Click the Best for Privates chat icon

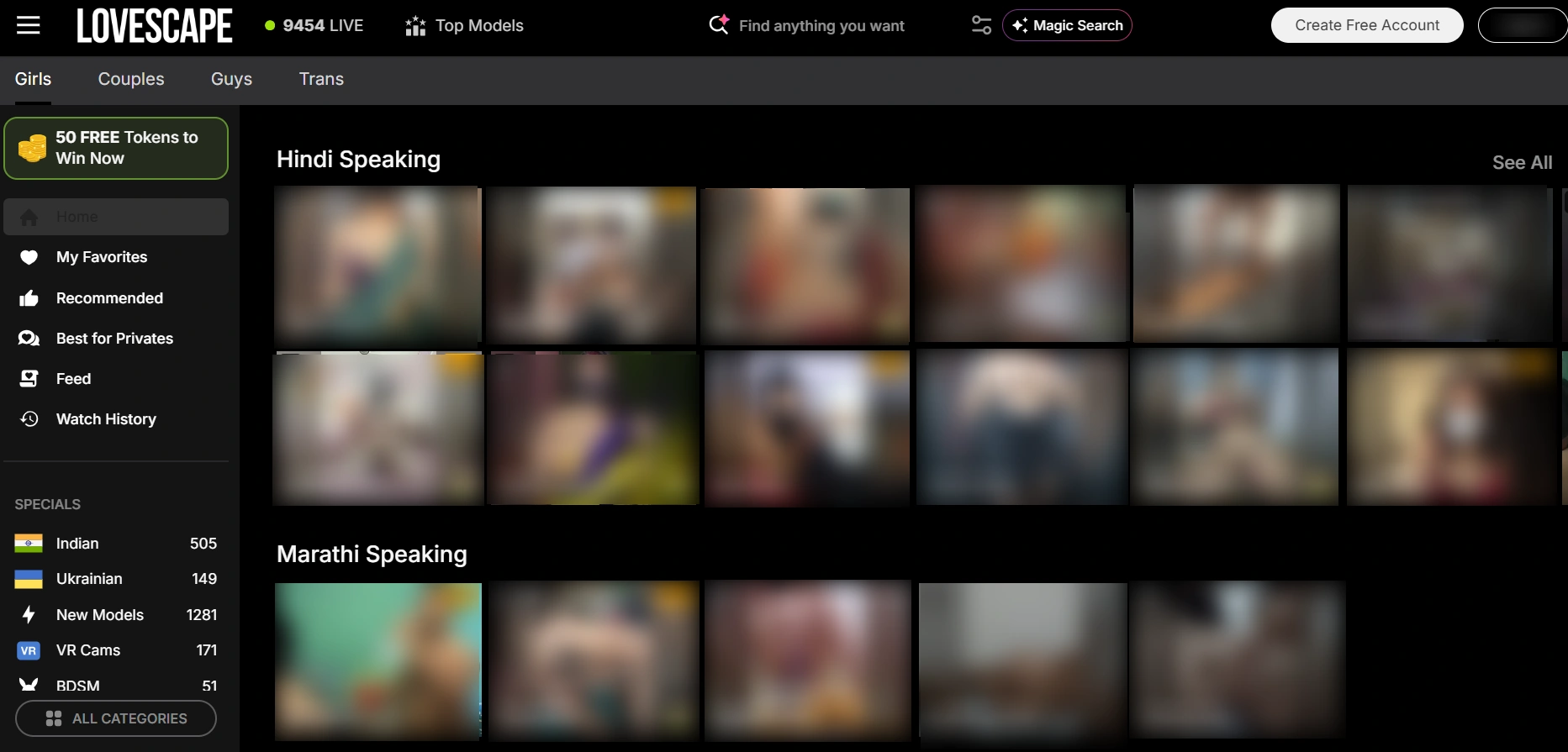click(29, 339)
